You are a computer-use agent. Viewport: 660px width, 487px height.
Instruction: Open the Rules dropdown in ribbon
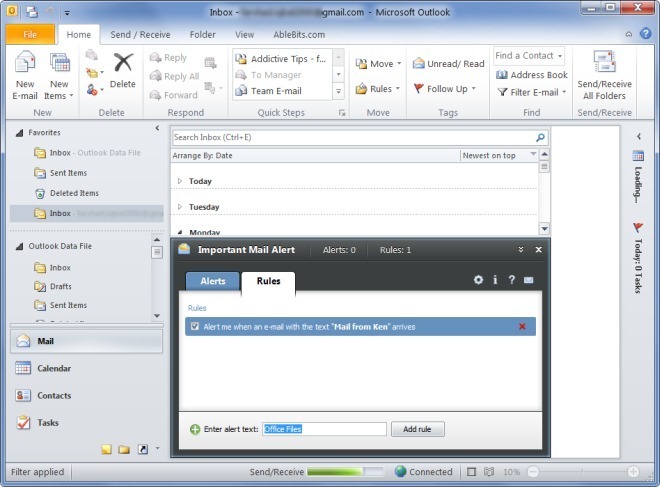coord(378,89)
